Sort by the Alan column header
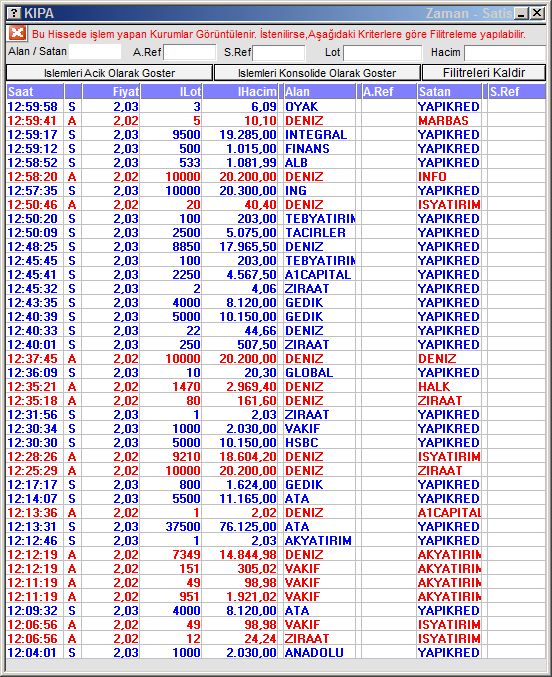The image size is (552, 677). pyautogui.click(x=319, y=92)
